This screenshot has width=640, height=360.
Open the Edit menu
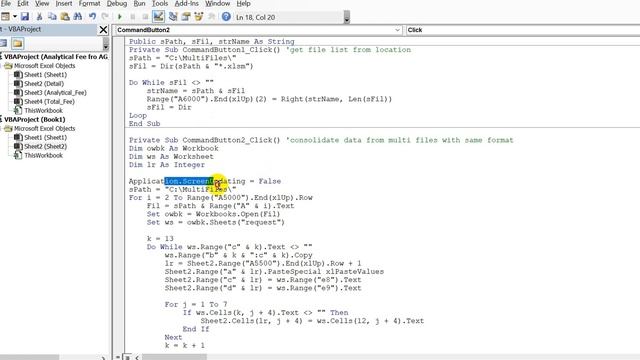click(x=22, y=4)
